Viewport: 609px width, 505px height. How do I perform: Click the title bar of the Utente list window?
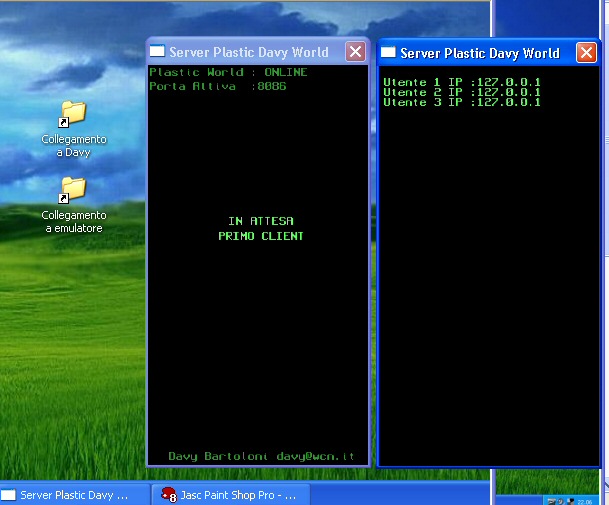(480, 53)
